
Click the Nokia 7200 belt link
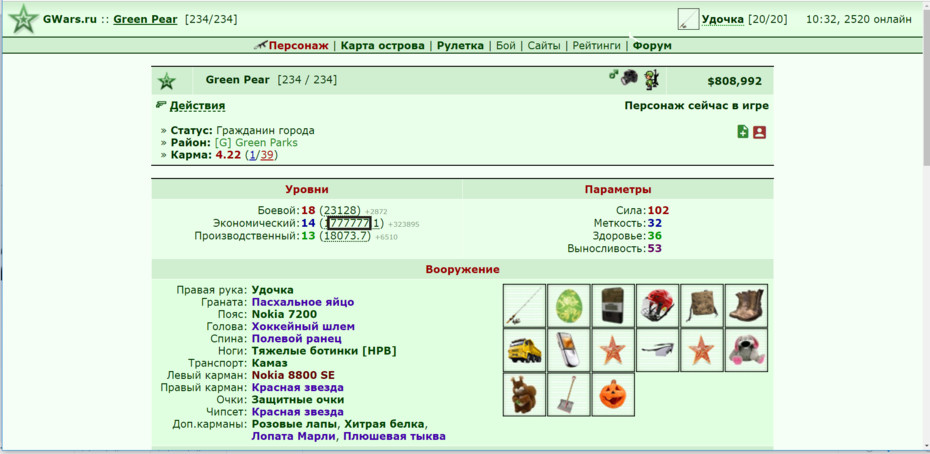284,314
